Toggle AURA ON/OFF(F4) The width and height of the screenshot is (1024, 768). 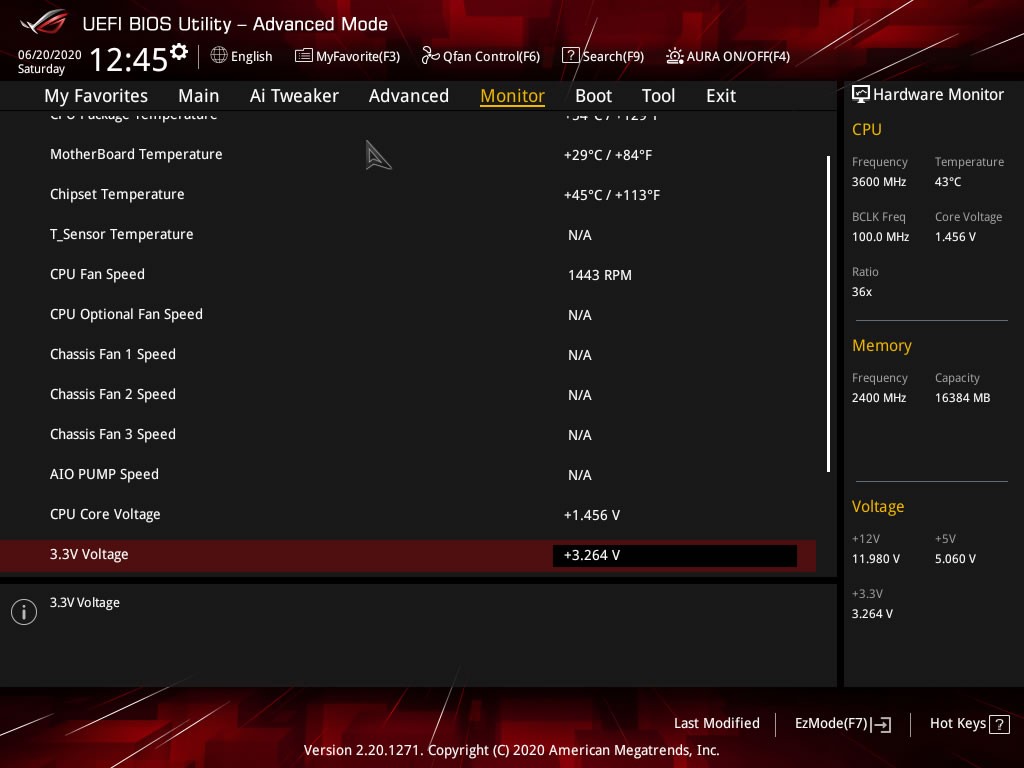click(x=728, y=56)
